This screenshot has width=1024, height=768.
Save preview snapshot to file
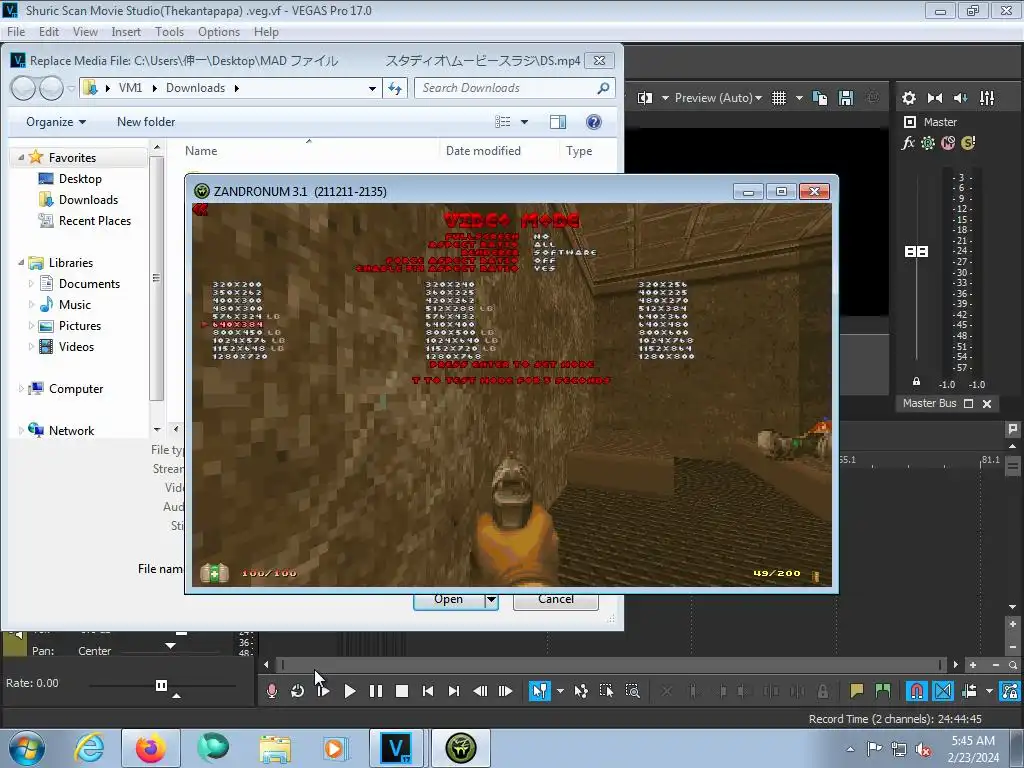pos(846,98)
